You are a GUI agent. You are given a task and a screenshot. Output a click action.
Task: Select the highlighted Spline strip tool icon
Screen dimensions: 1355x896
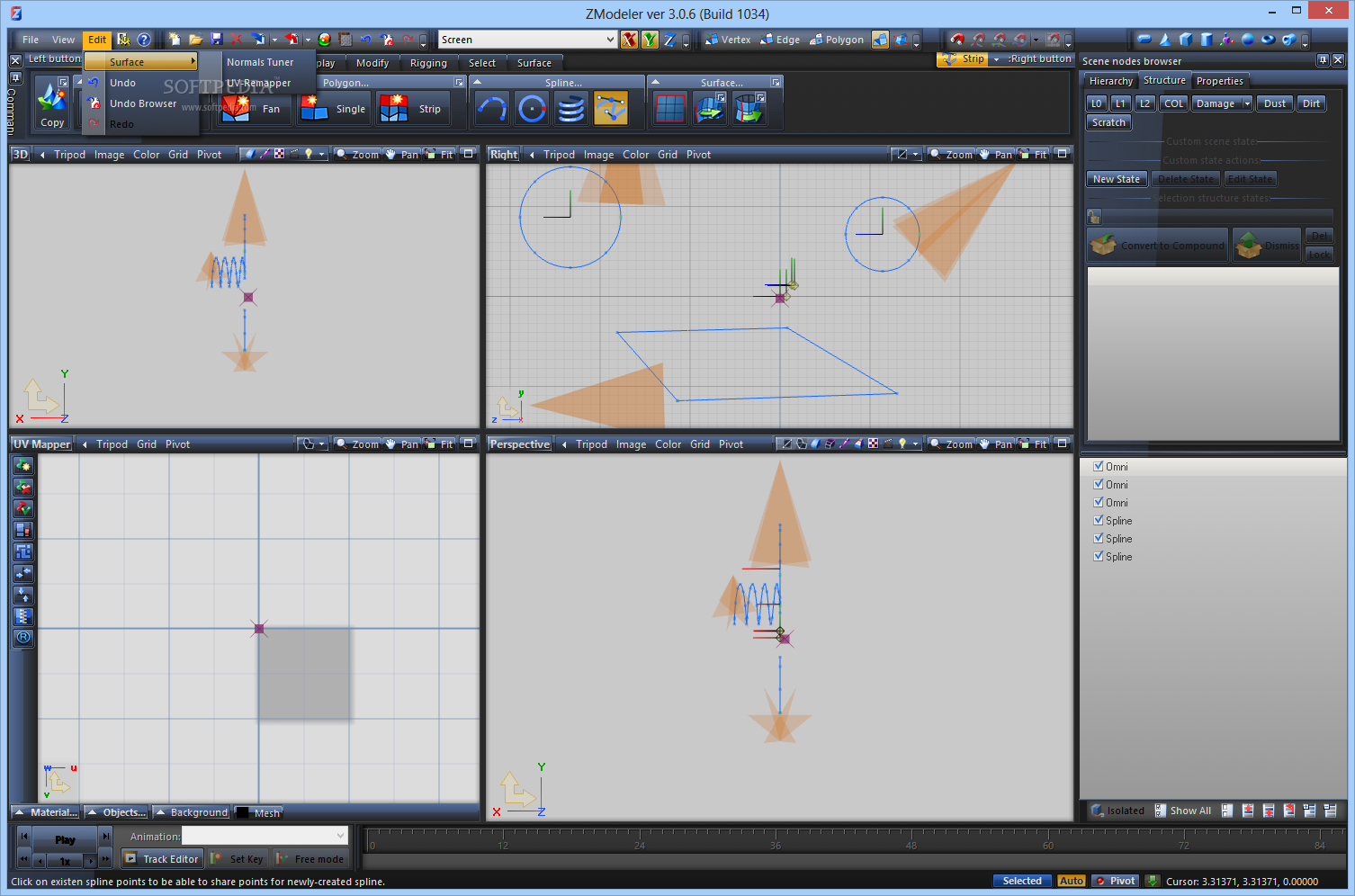click(x=611, y=109)
